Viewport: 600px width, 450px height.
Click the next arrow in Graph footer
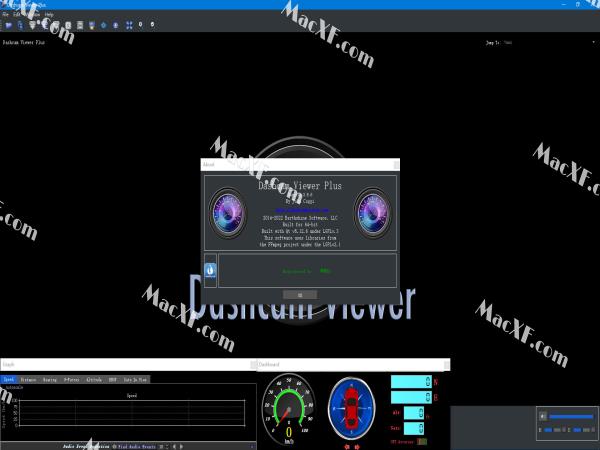(181, 446)
